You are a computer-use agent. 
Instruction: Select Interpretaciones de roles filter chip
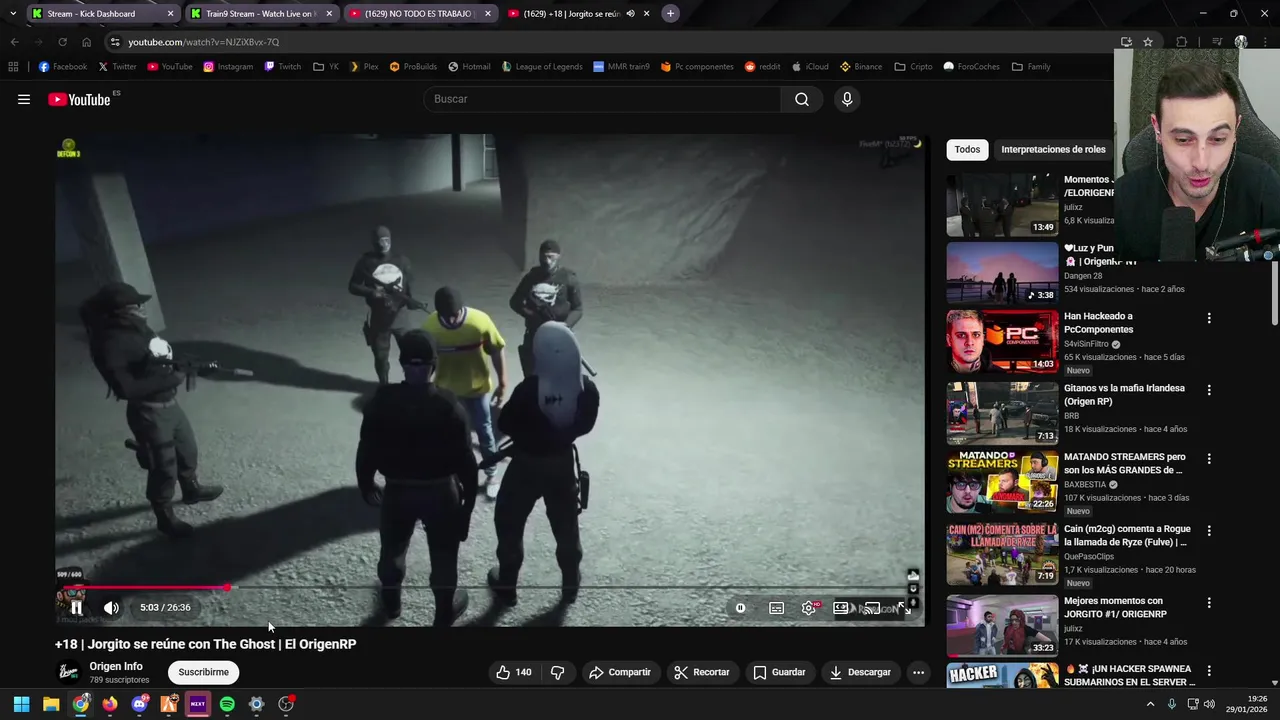(1053, 149)
